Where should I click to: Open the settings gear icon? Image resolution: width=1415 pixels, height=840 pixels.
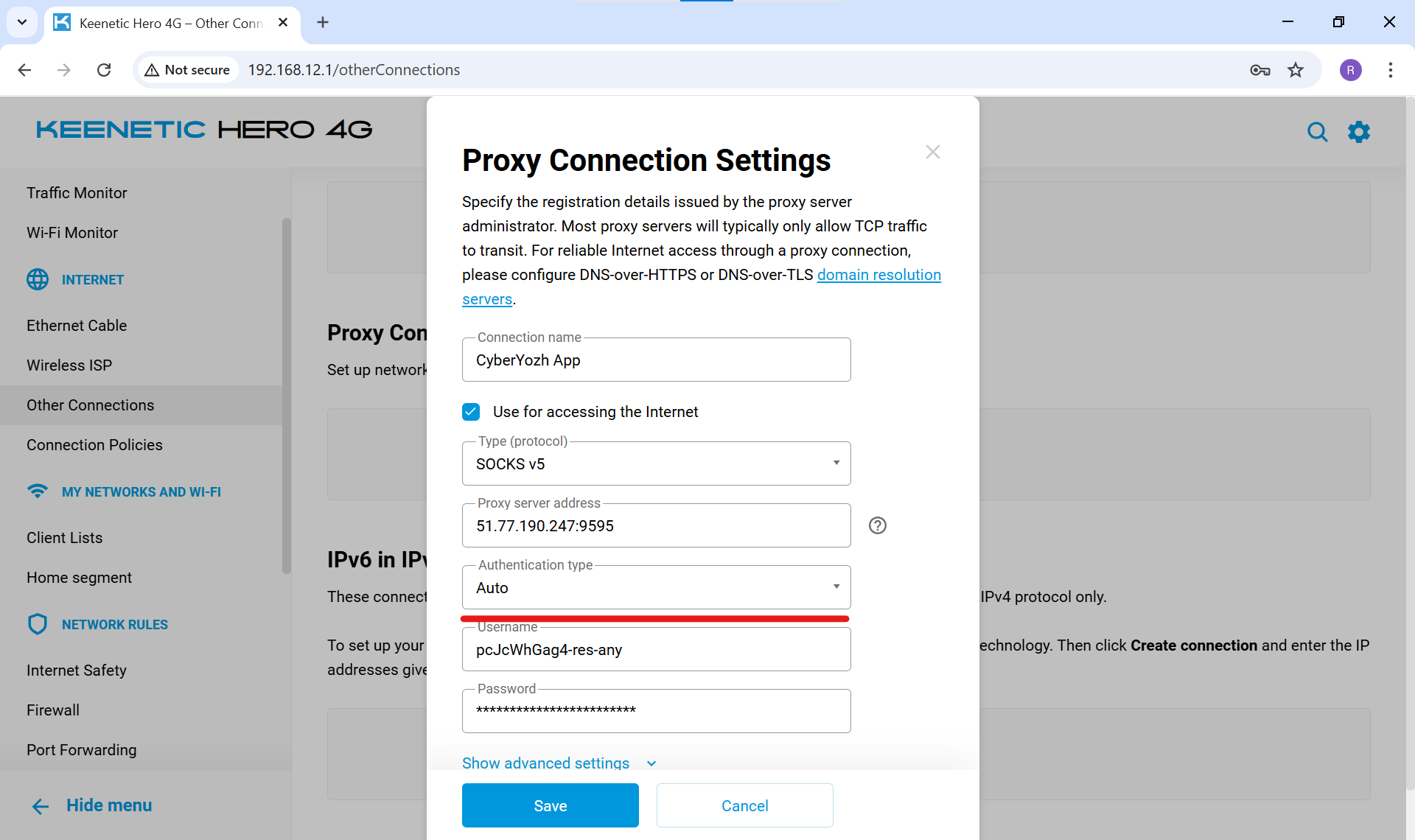(1358, 132)
